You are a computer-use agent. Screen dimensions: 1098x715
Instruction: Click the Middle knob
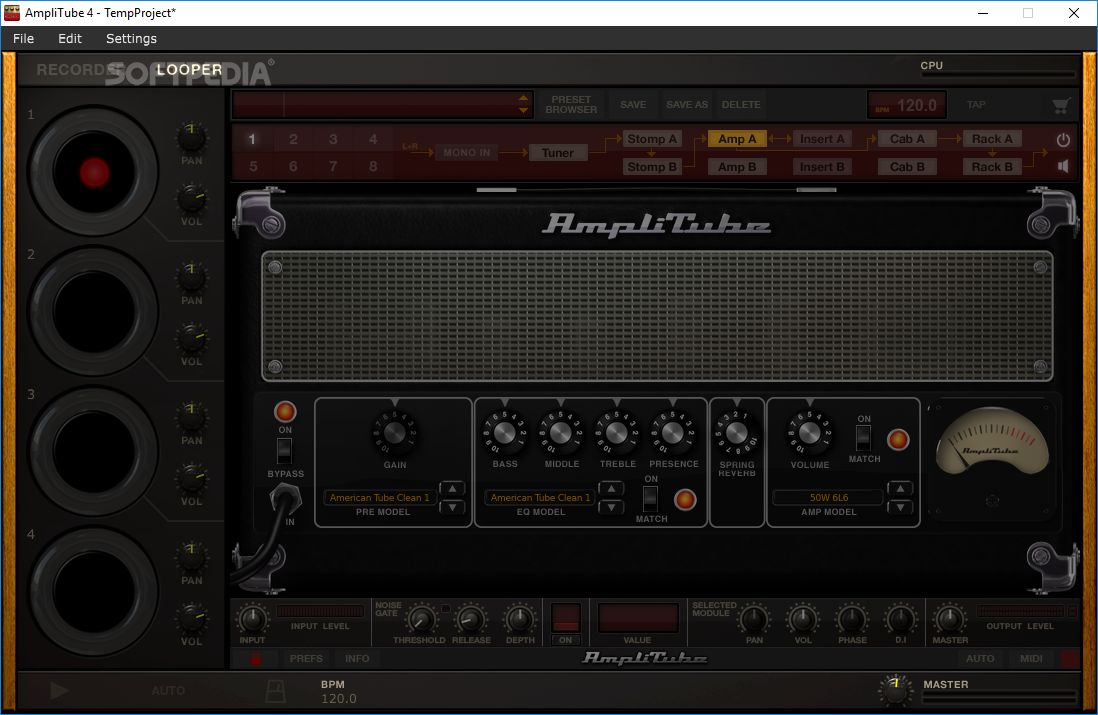pos(561,433)
